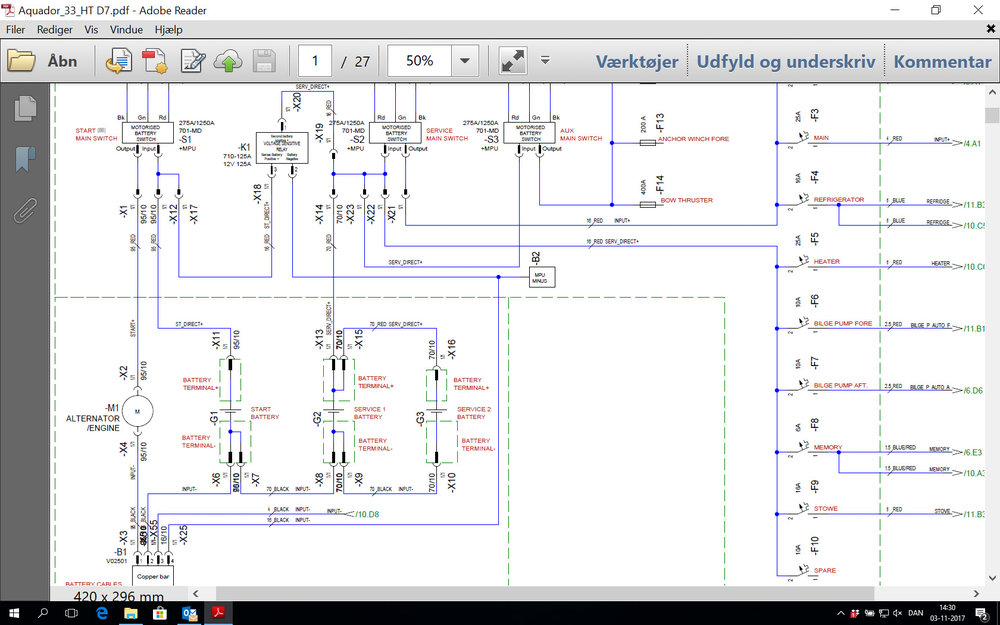Click the DAN input language indicator

pyautogui.click(x=916, y=614)
